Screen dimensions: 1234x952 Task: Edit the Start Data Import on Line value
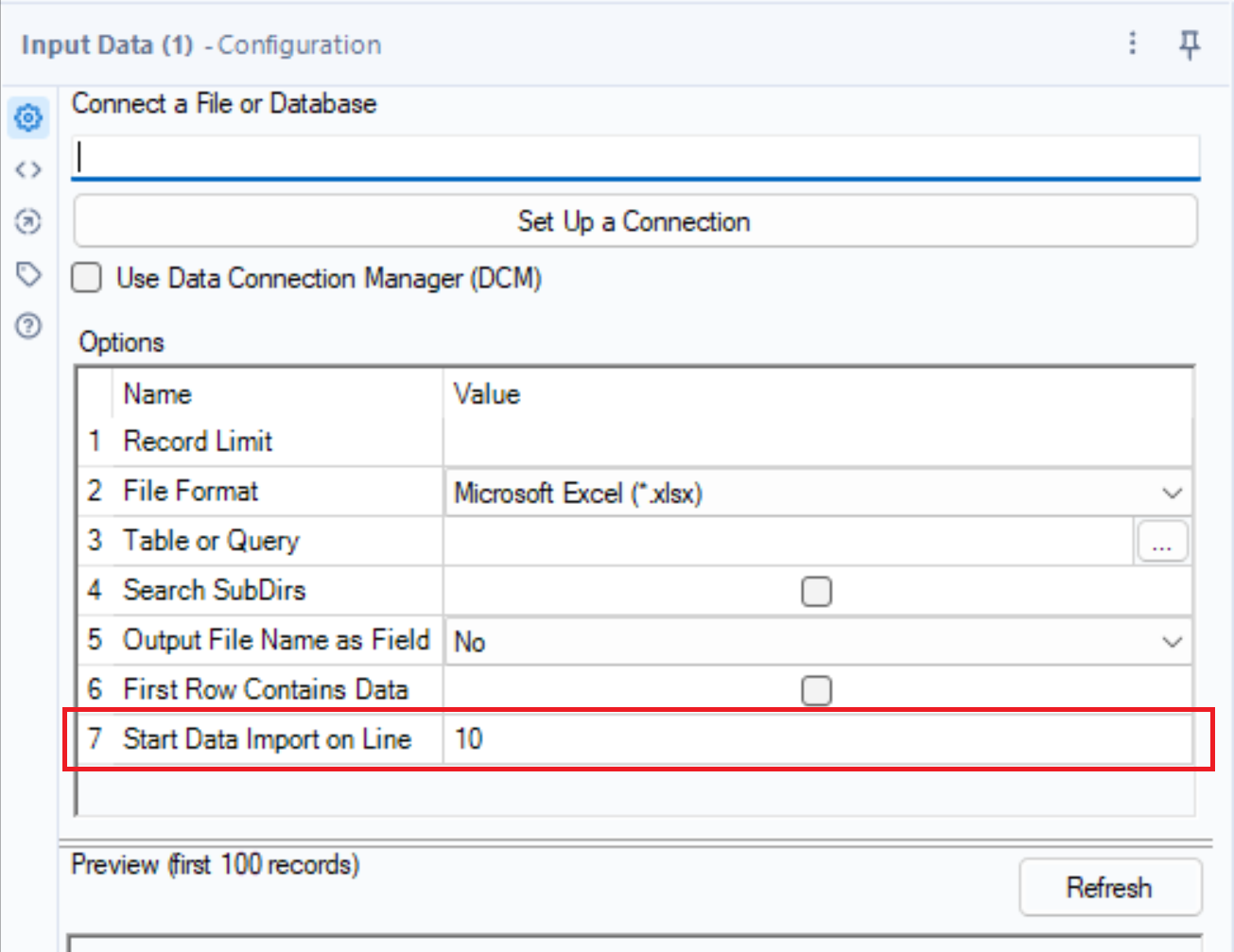click(x=662, y=739)
